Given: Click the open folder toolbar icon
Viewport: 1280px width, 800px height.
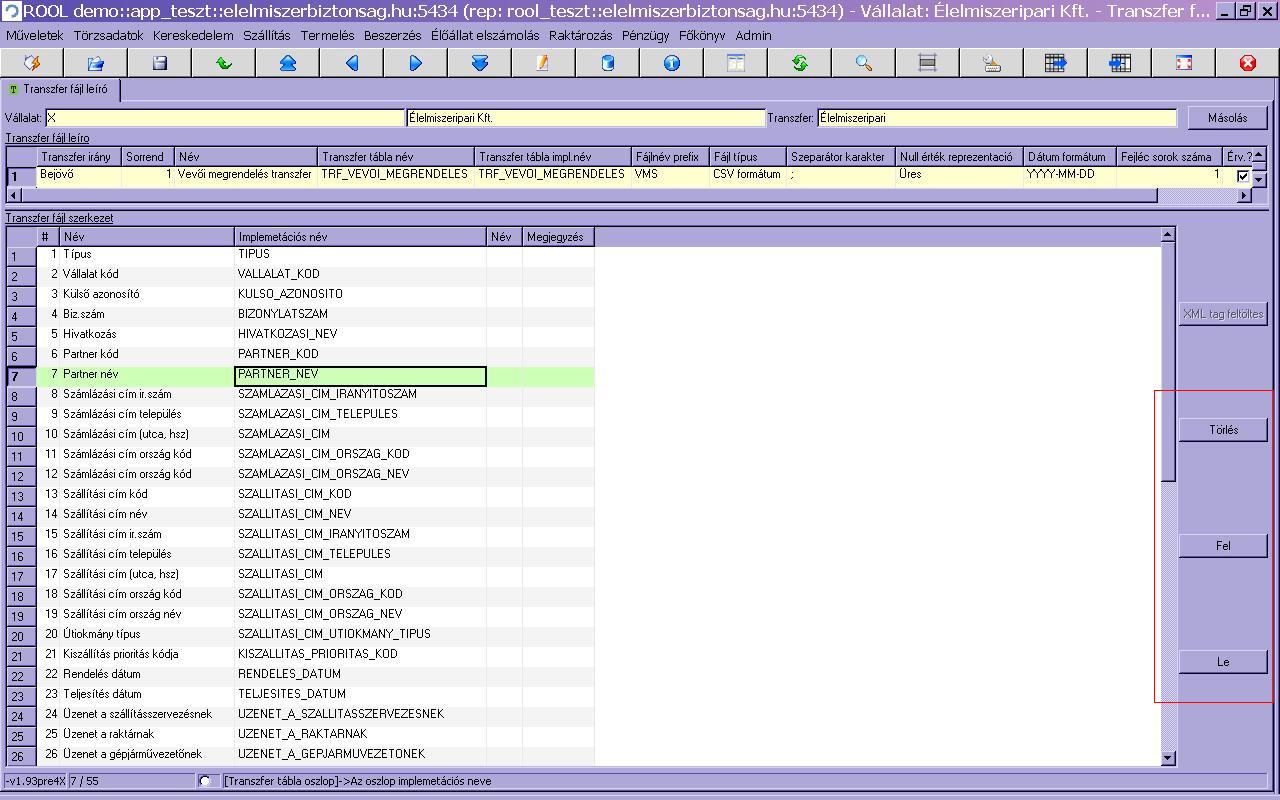Looking at the screenshot, I should point(96,63).
